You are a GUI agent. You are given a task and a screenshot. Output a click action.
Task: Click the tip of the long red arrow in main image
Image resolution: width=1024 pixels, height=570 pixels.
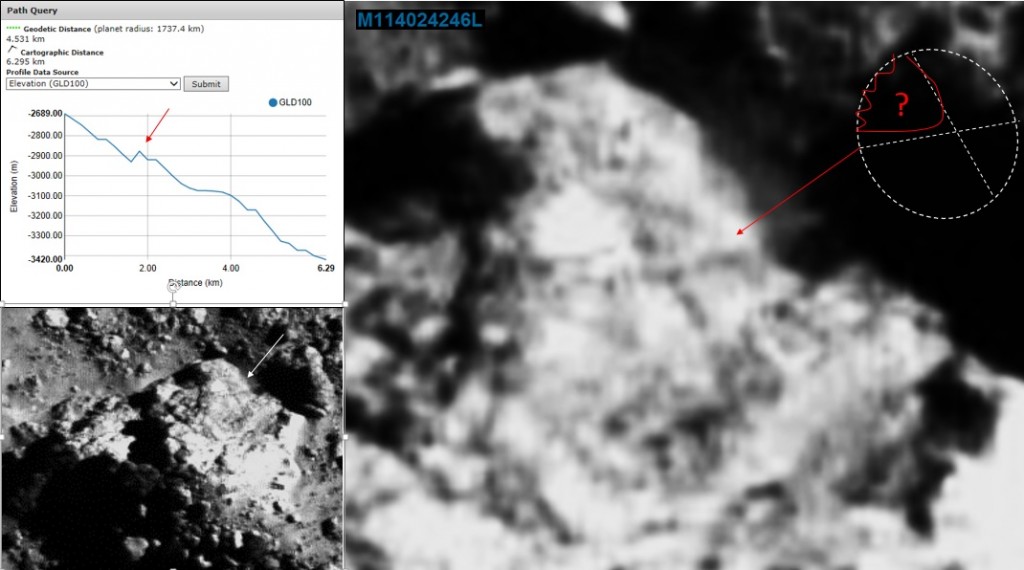[739, 233]
